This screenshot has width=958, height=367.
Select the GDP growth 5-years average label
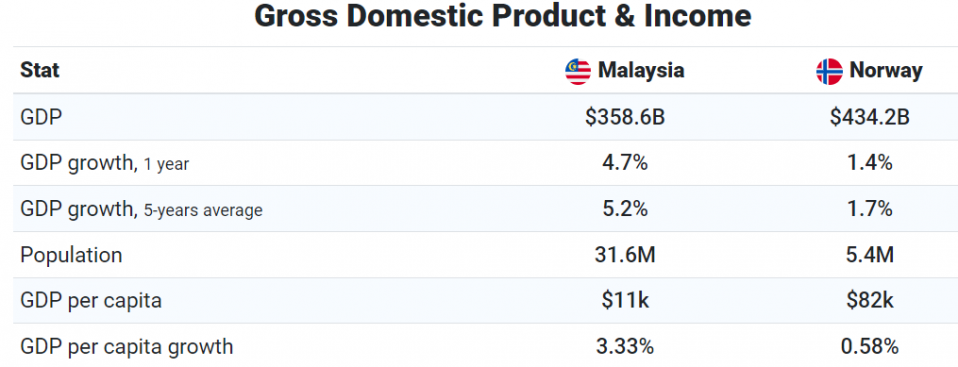[x=141, y=209]
